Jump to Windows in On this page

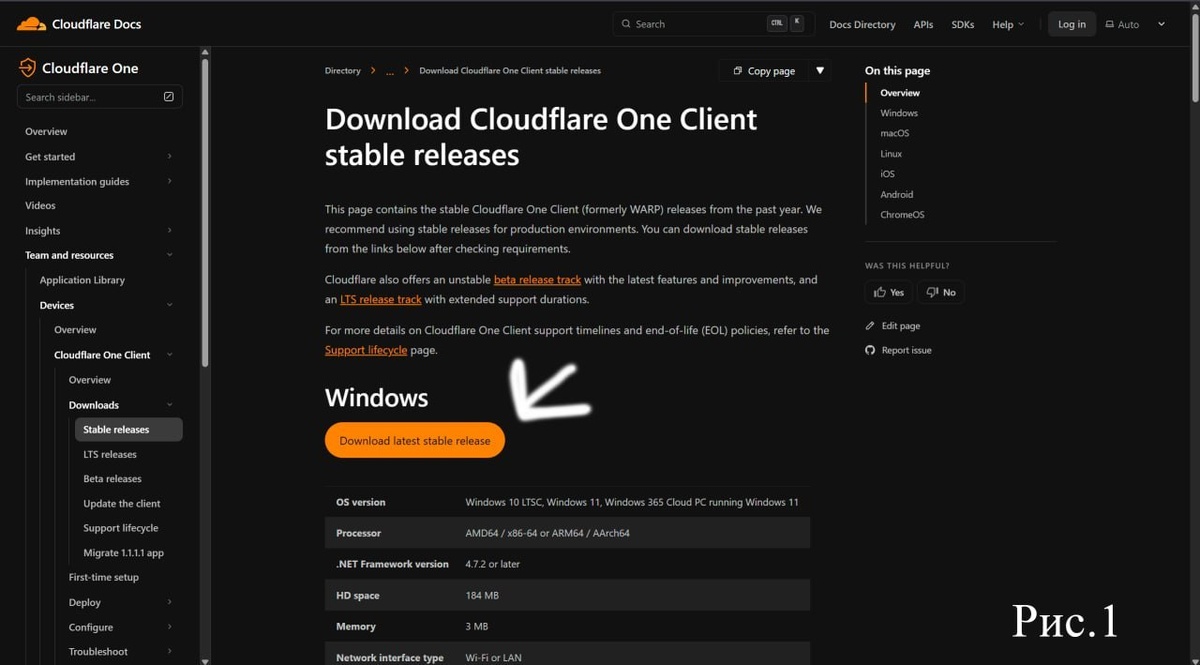point(899,113)
